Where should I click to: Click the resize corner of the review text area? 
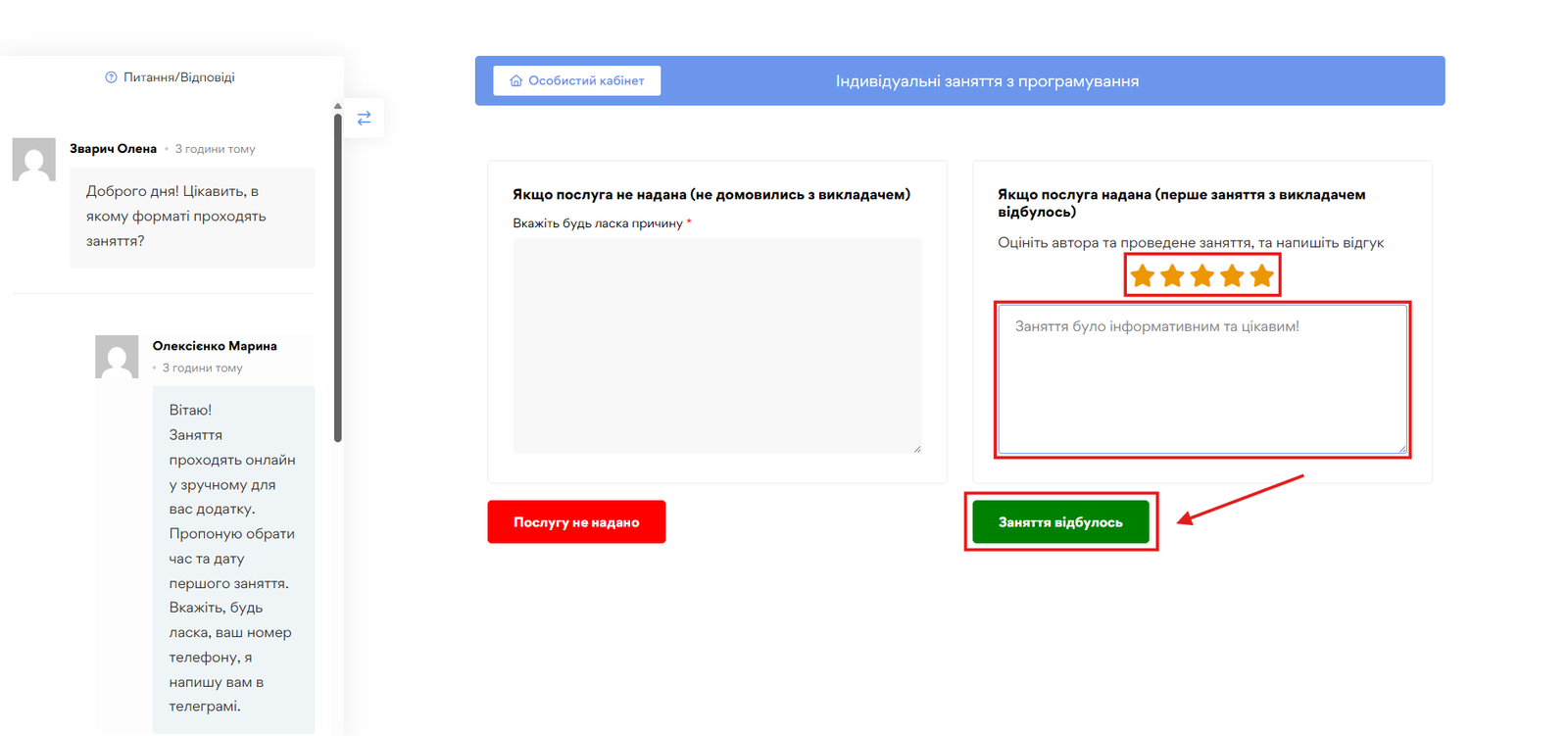coord(1402,449)
